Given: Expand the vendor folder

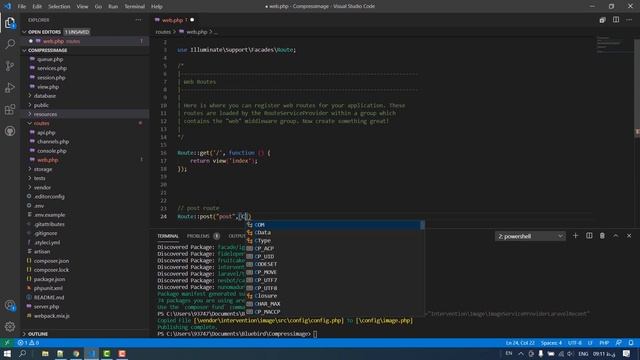Looking at the screenshot, I should 42,187.
